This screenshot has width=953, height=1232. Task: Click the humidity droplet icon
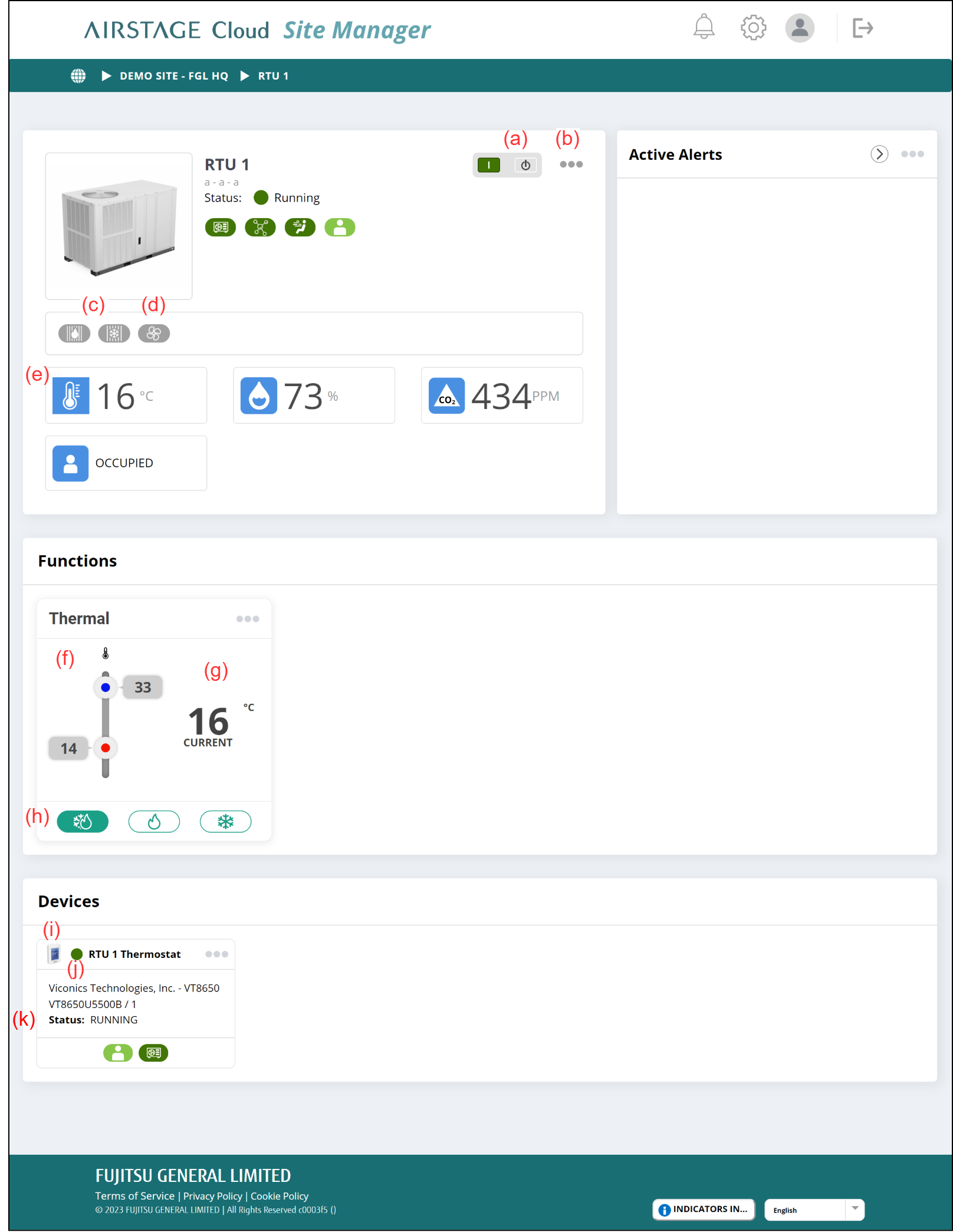tap(258, 396)
